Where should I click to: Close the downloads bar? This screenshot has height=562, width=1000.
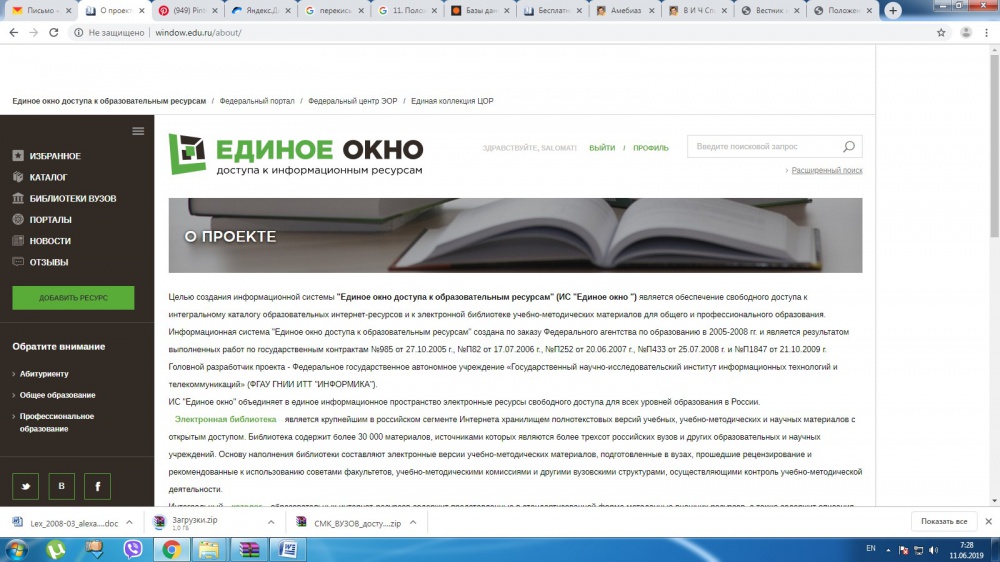pos(989,522)
